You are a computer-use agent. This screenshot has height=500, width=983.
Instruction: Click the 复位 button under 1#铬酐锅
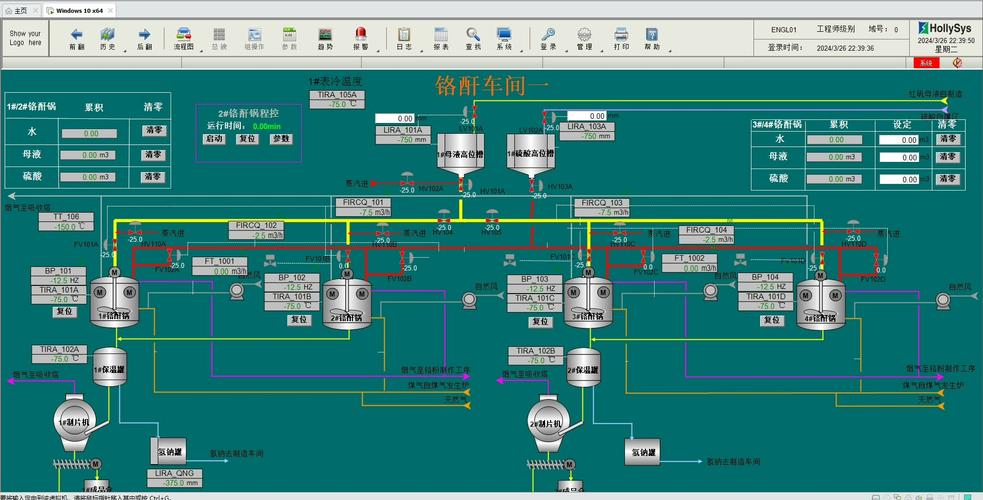[x=65, y=312]
